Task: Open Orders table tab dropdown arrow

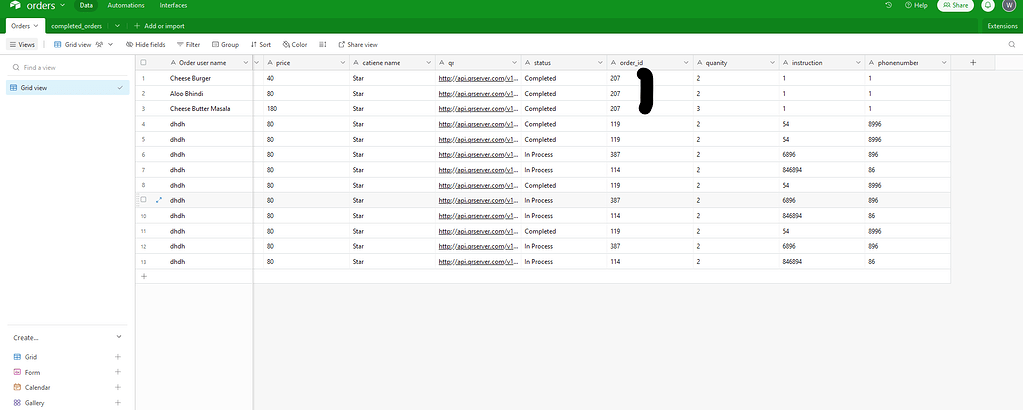Action: (36, 26)
